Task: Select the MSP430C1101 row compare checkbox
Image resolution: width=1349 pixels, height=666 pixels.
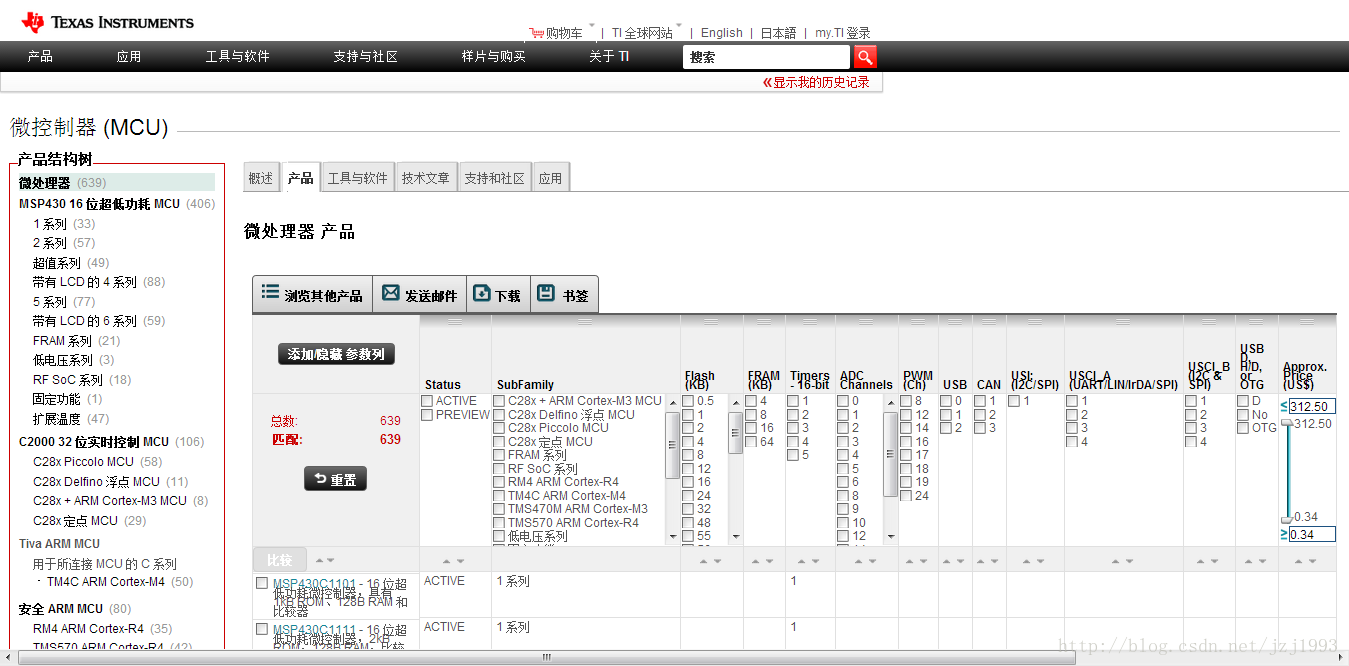Action: click(262, 583)
